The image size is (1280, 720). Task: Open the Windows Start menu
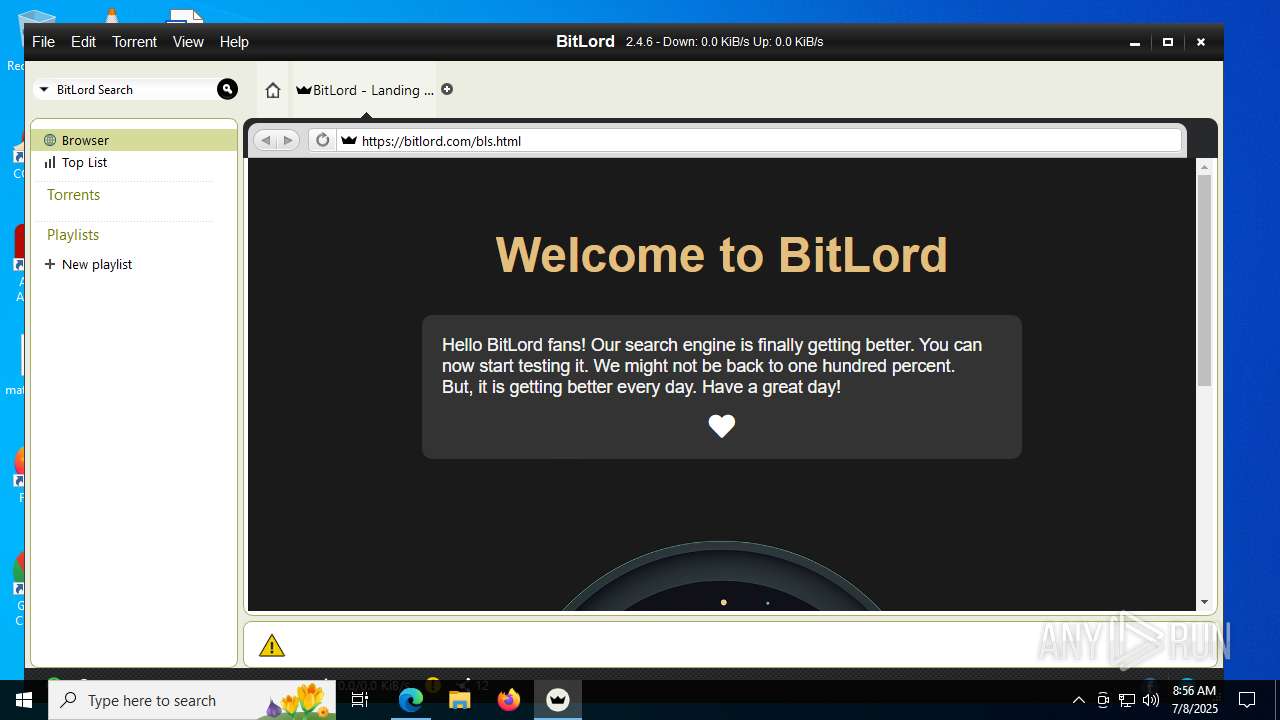pos(24,700)
